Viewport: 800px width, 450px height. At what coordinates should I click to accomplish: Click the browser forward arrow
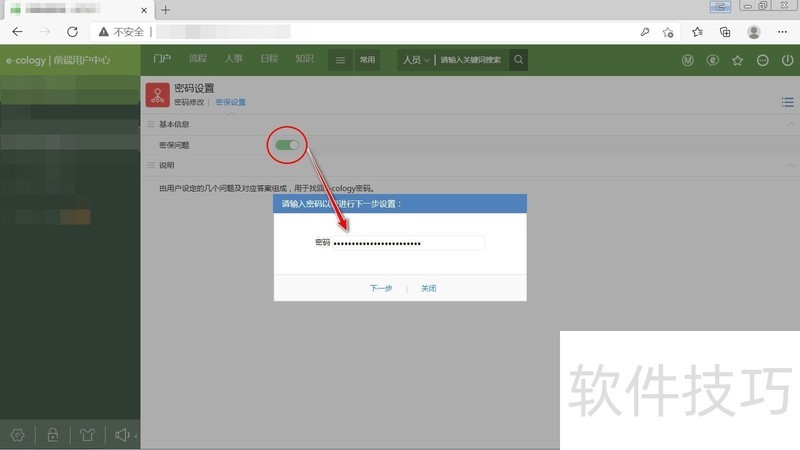45,32
